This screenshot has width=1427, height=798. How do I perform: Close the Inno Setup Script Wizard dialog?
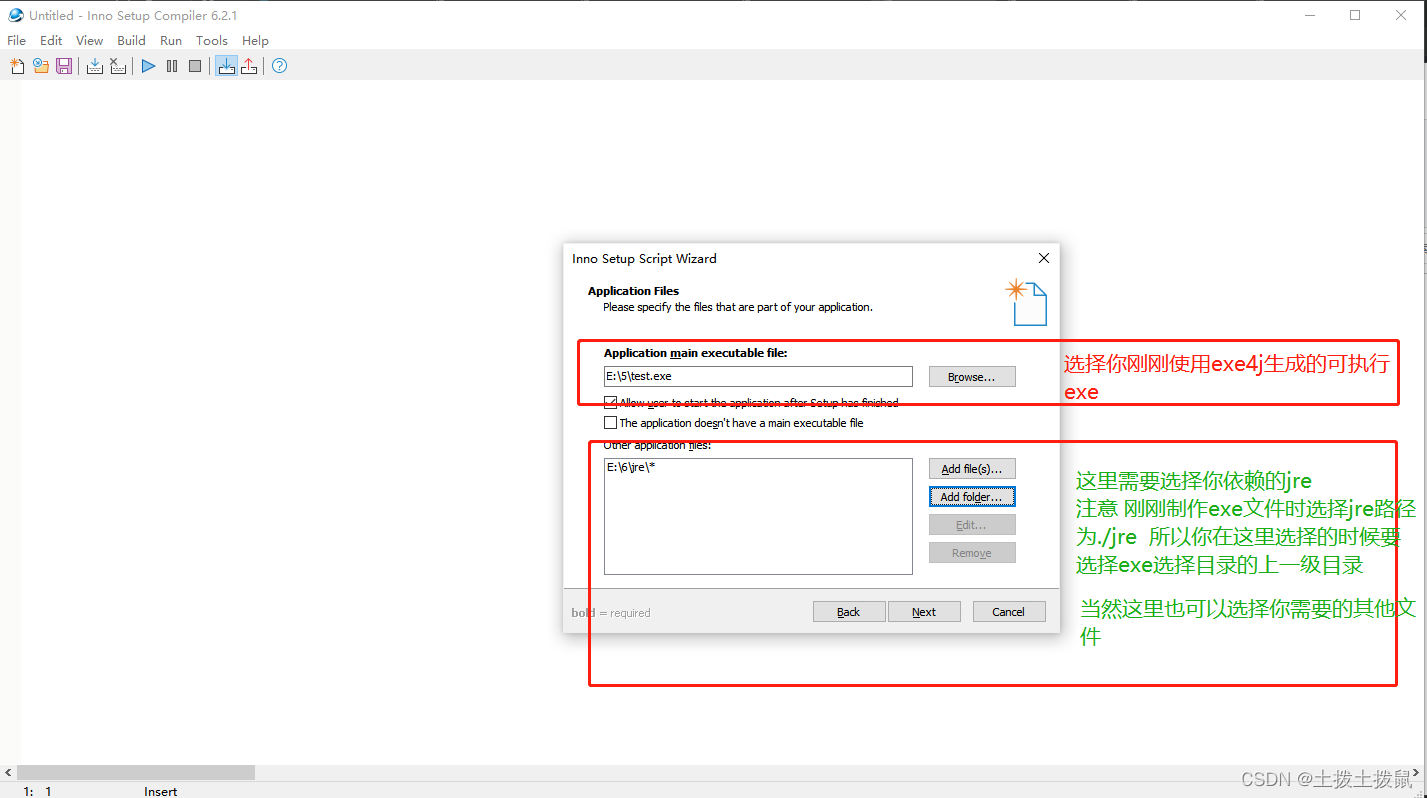1043,258
